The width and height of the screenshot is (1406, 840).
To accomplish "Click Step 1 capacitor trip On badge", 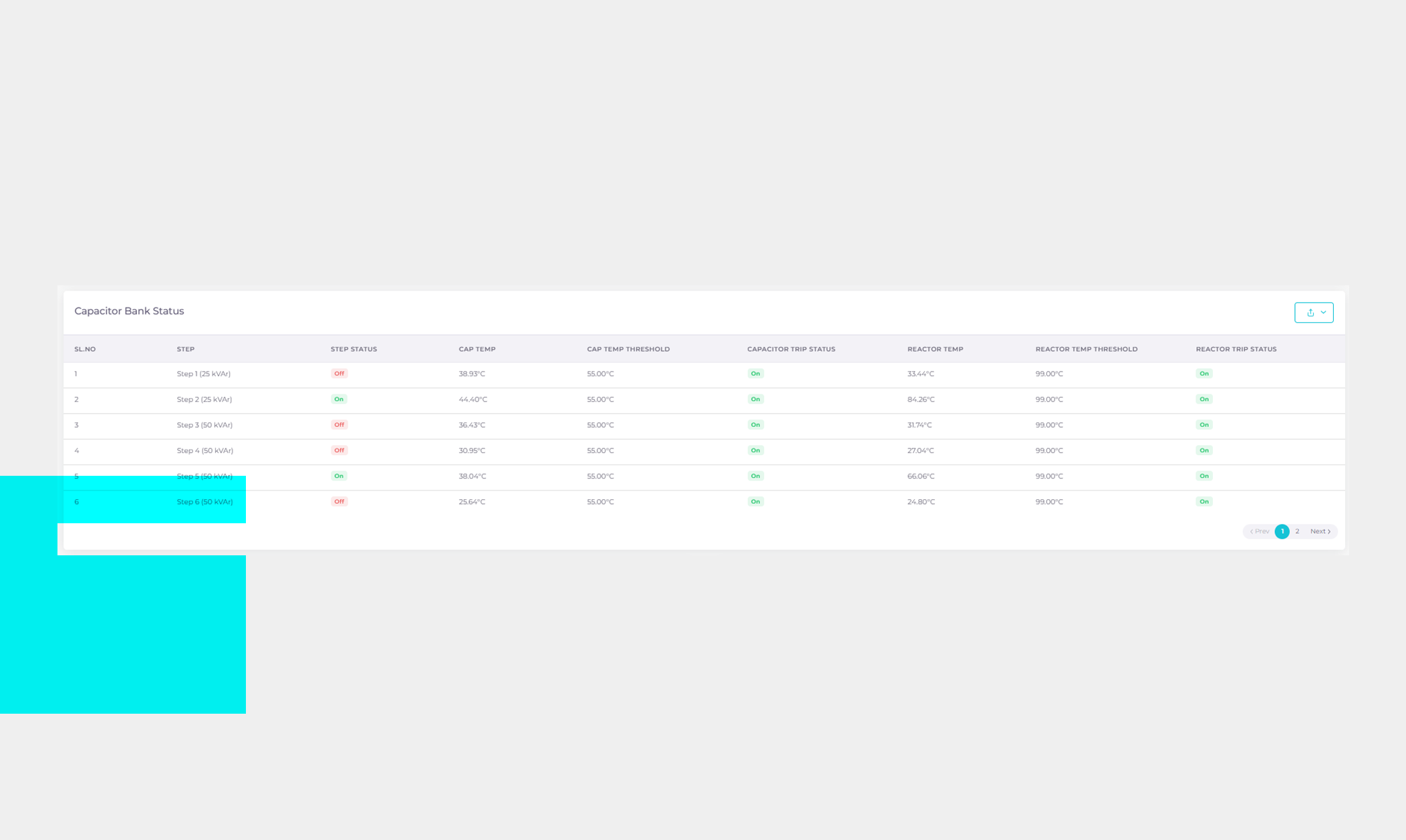I will pos(755,374).
